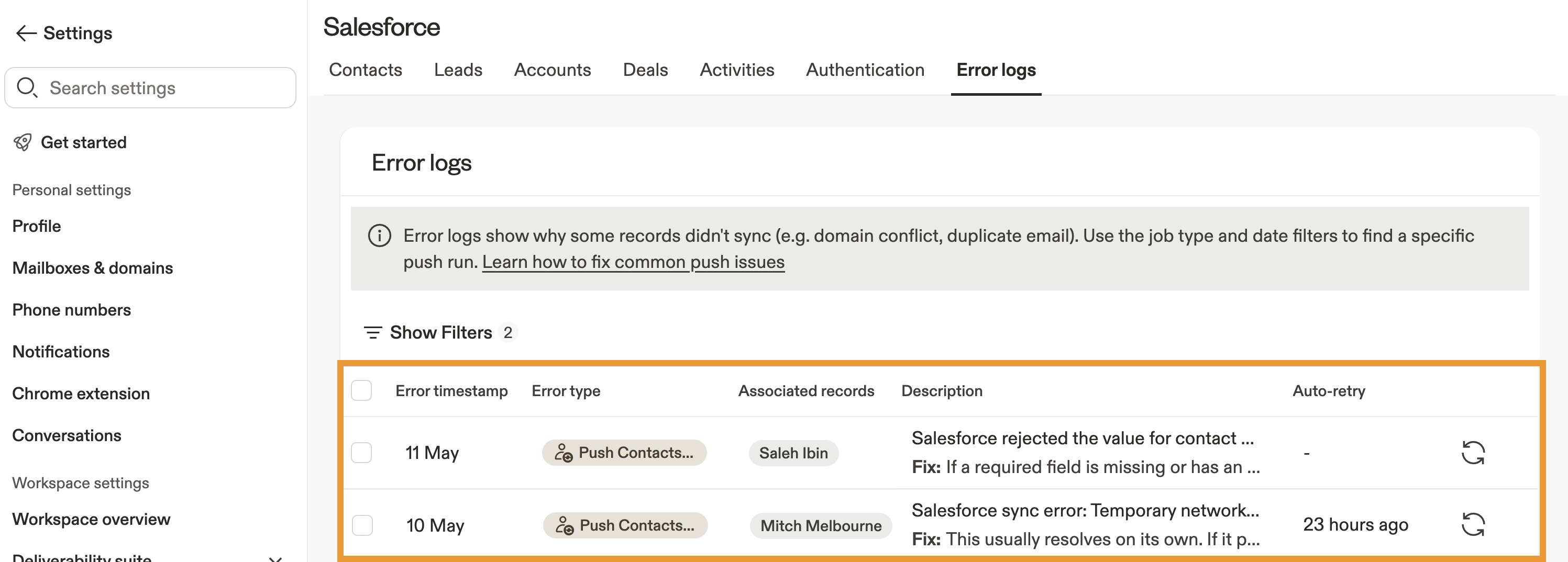Check the 11 May error row checkbox
This screenshot has height=562, width=1568.
(361, 453)
